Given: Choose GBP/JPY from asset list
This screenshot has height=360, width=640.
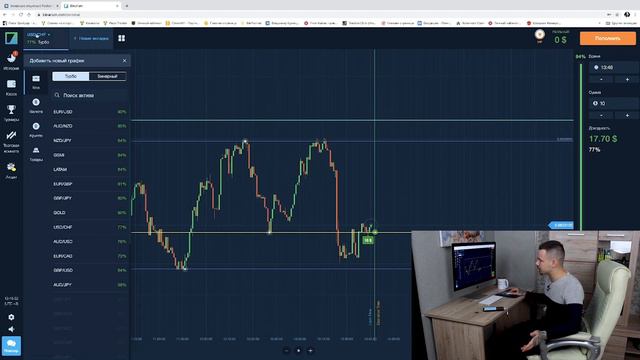Looking at the screenshot, I should (x=90, y=198).
